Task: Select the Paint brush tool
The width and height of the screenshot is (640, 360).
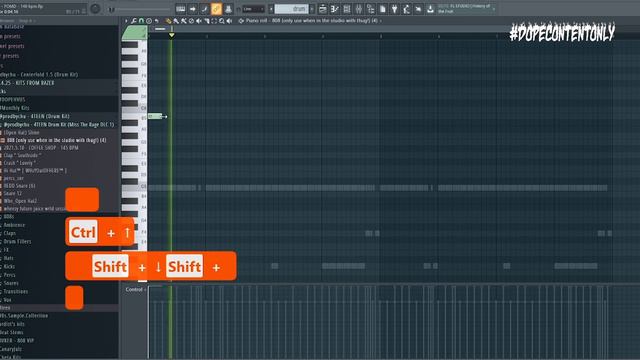Action: click(176, 21)
